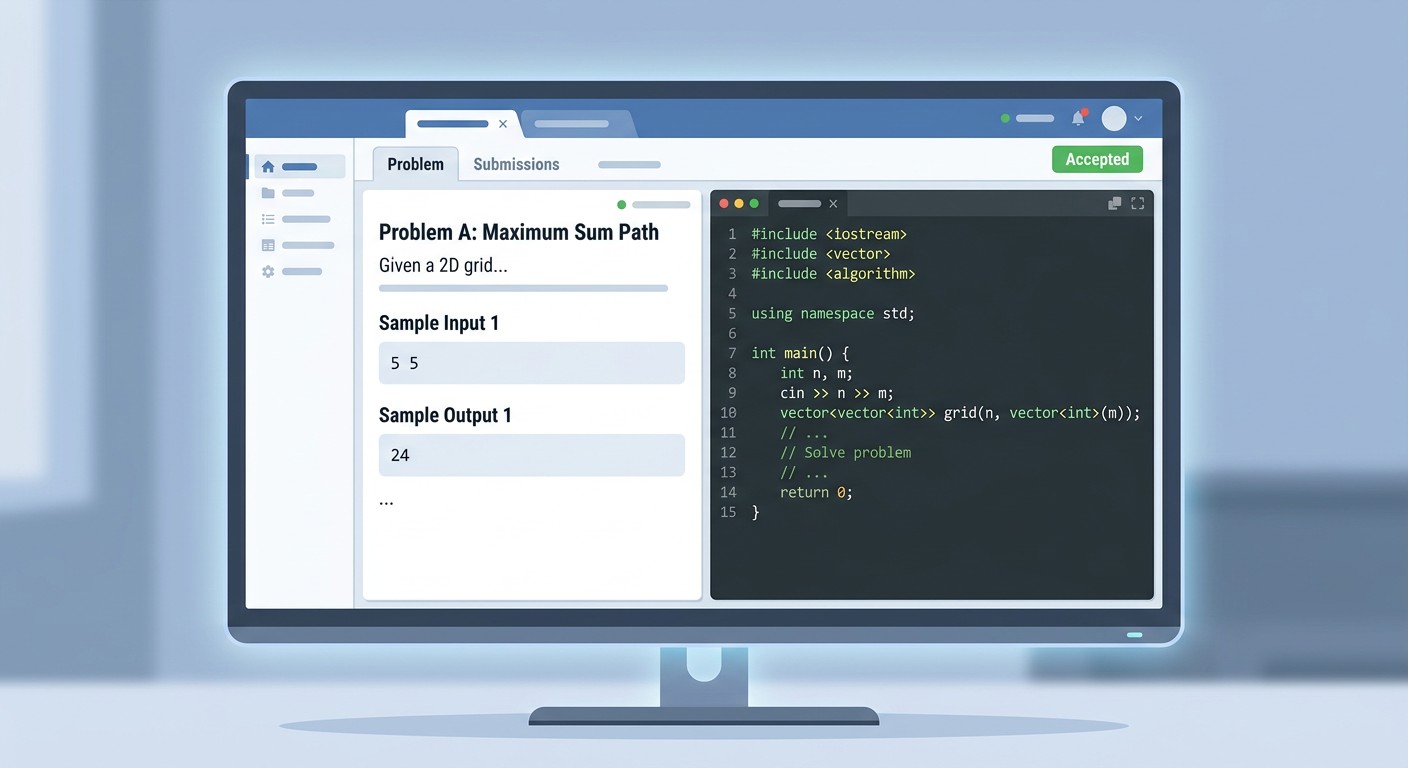The image size is (1408, 768).
Task: Open the unlabeled third page tab
Action: point(629,164)
